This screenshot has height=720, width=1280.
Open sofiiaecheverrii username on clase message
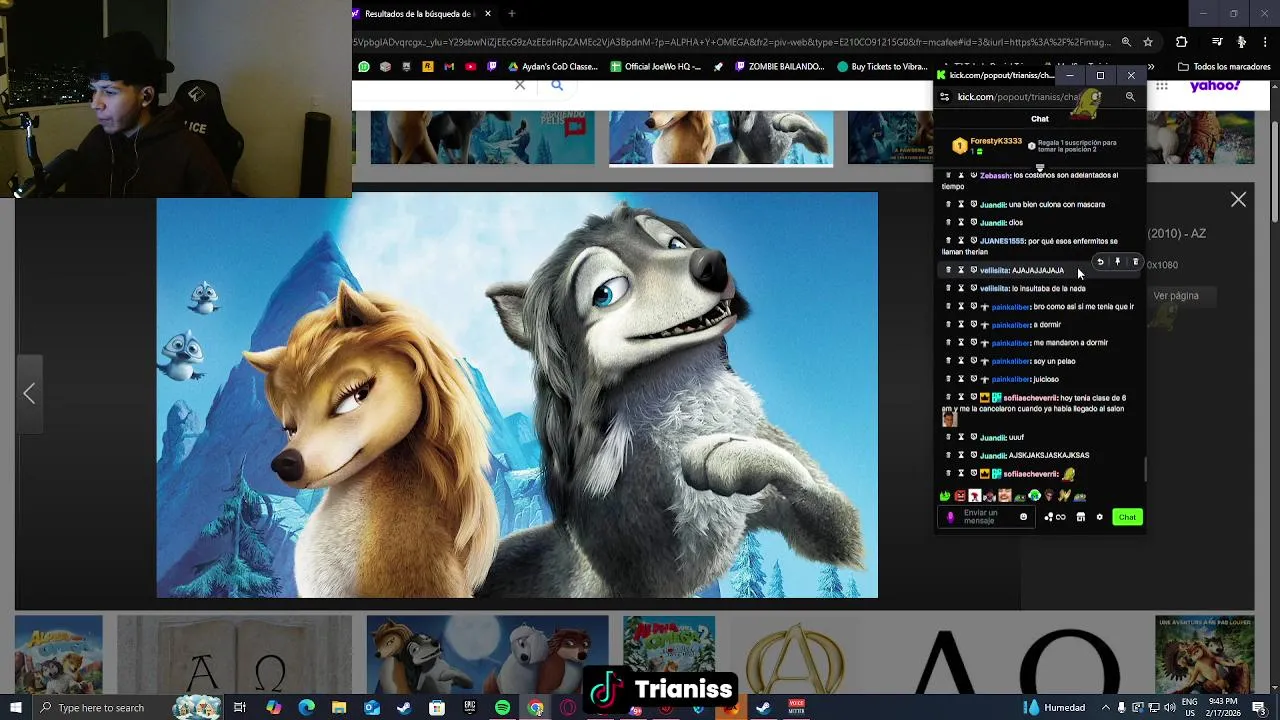pyautogui.click(x=1030, y=398)
